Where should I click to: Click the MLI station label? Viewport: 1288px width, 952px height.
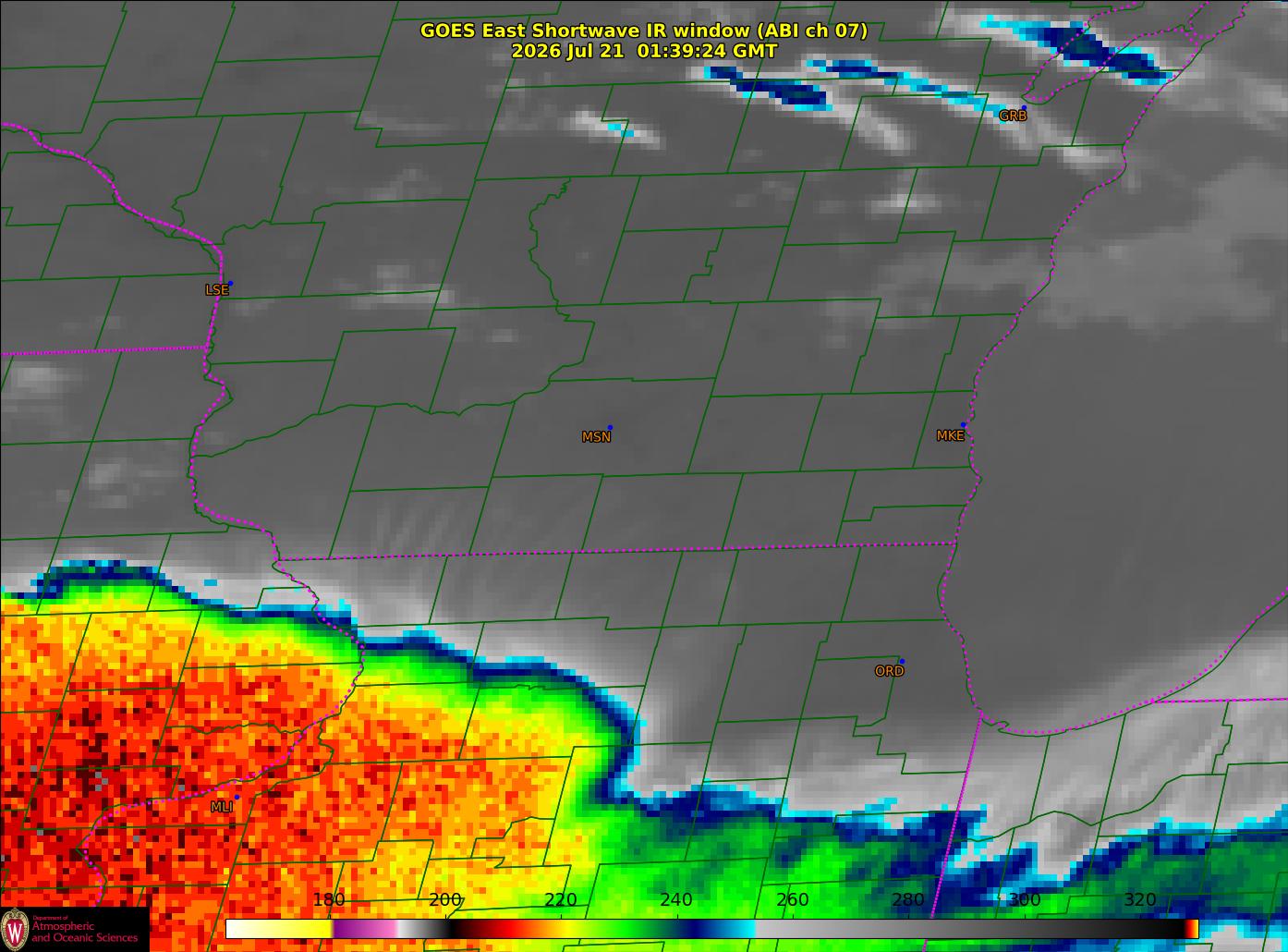tap(221, 808)
